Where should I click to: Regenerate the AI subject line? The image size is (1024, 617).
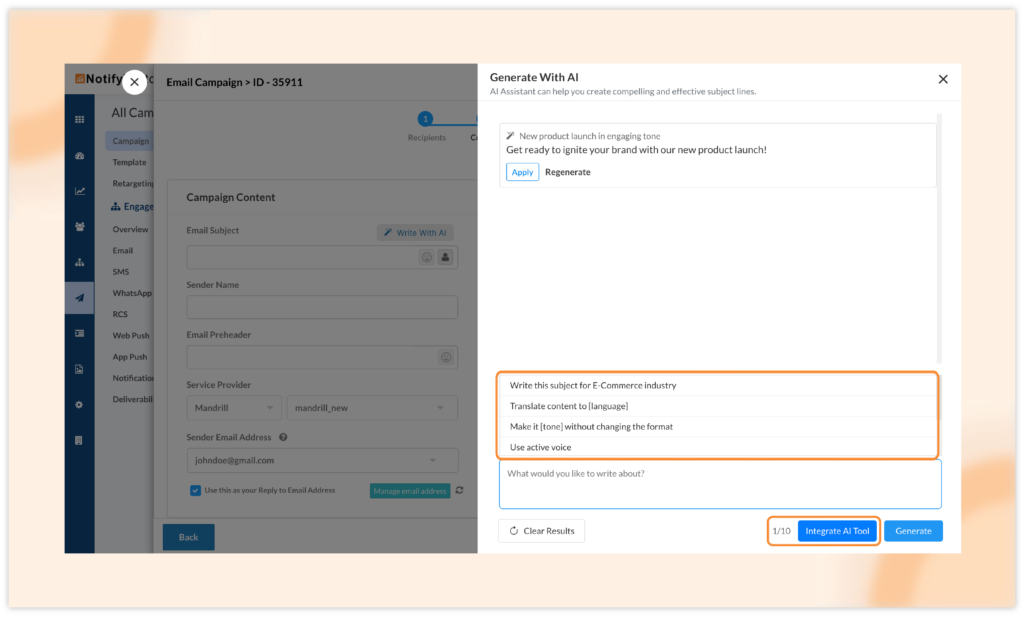click(x=568, y=172)
